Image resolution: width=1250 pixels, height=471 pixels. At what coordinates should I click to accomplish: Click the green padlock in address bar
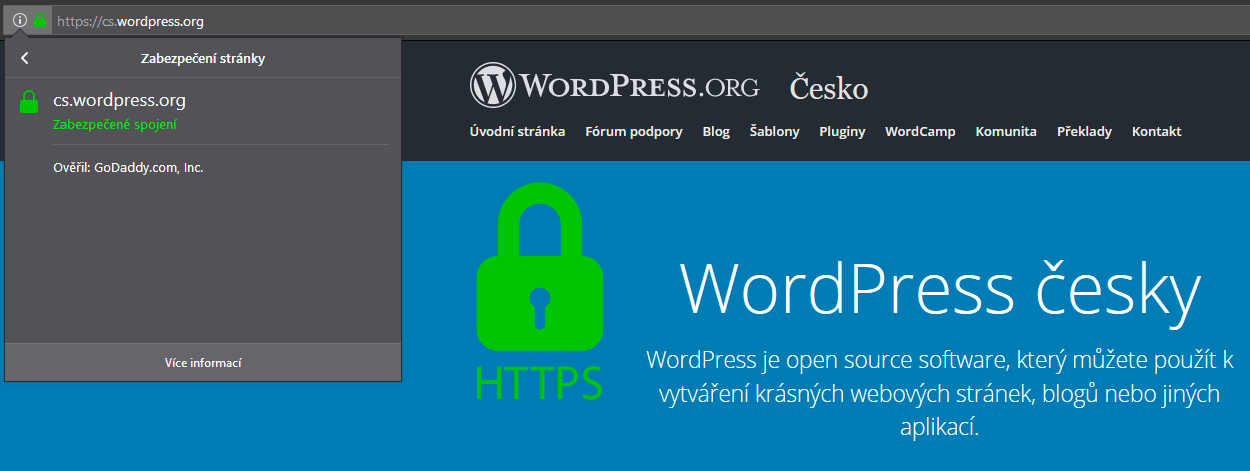(x=40, y=20)
